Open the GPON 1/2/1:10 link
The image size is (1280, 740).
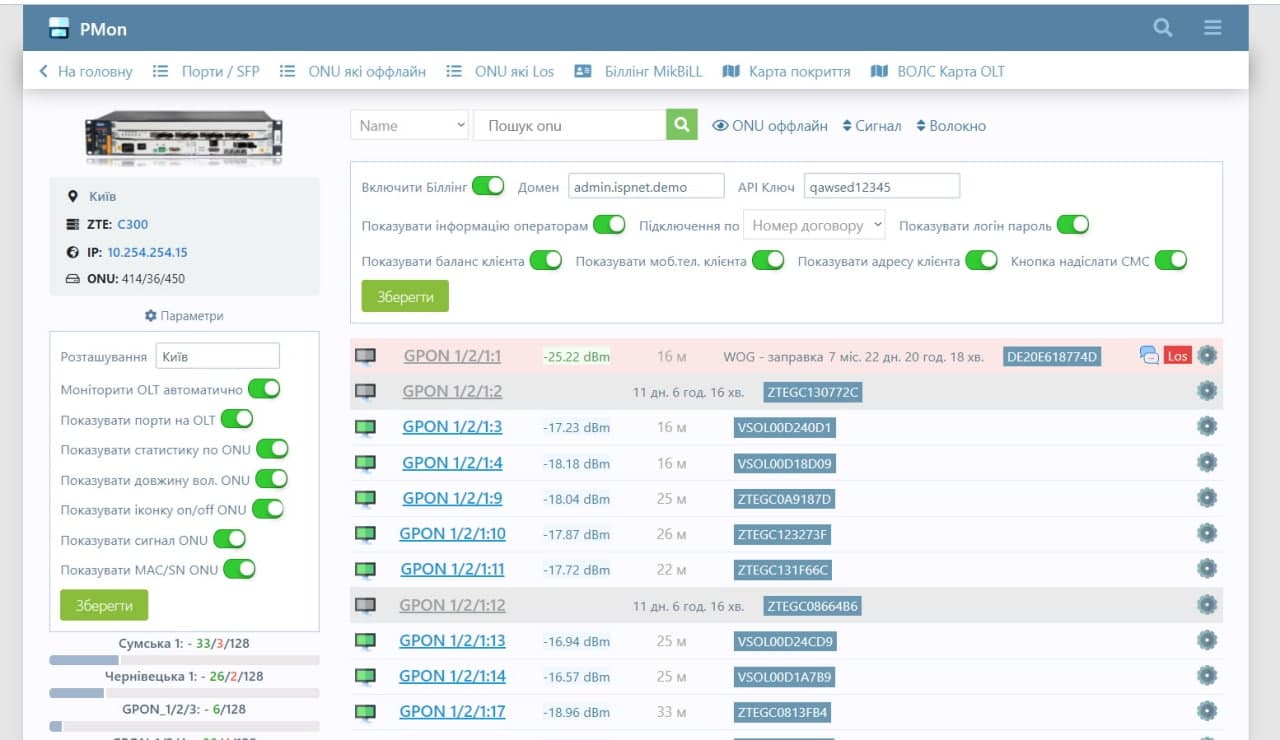[x=452, y=534]
